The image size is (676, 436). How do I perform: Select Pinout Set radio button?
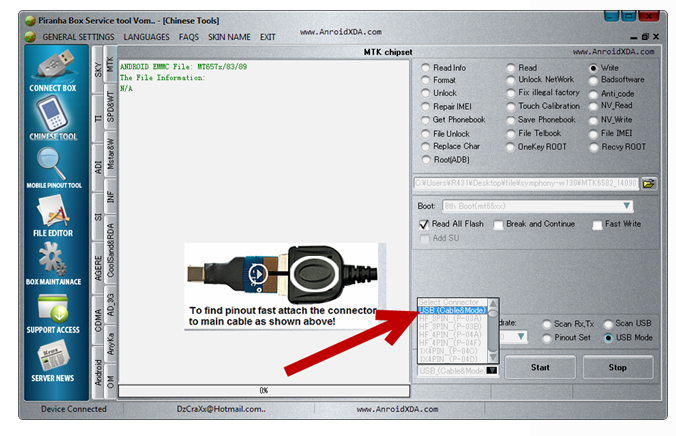(x=547, y=338)
